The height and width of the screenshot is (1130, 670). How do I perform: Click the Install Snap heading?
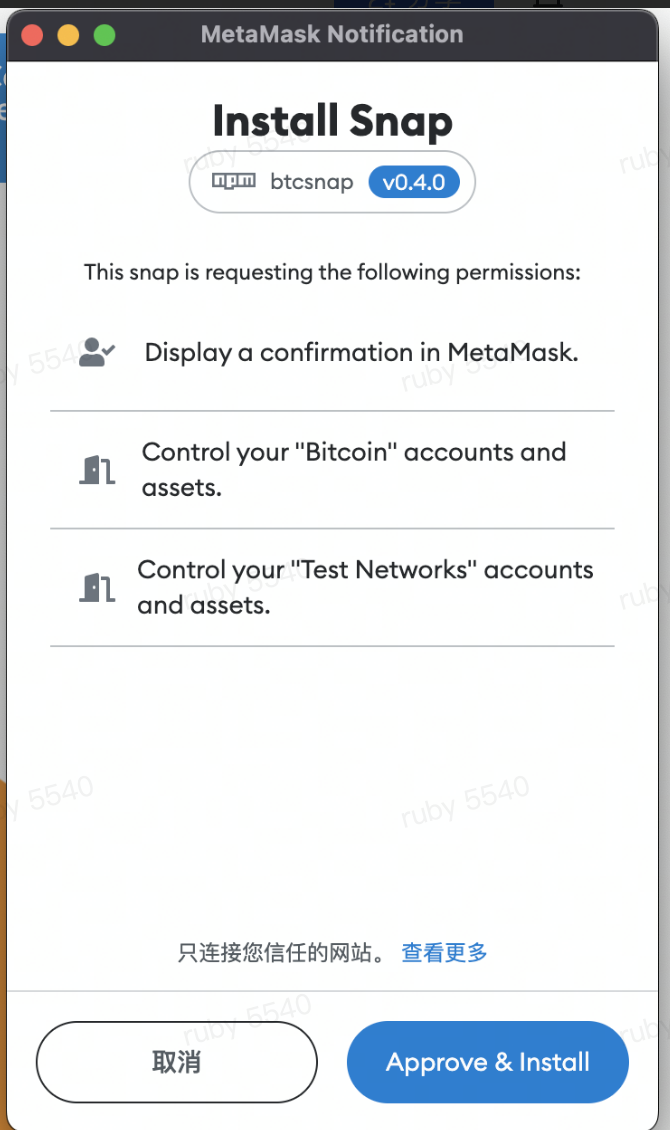[x=332, y=122]
